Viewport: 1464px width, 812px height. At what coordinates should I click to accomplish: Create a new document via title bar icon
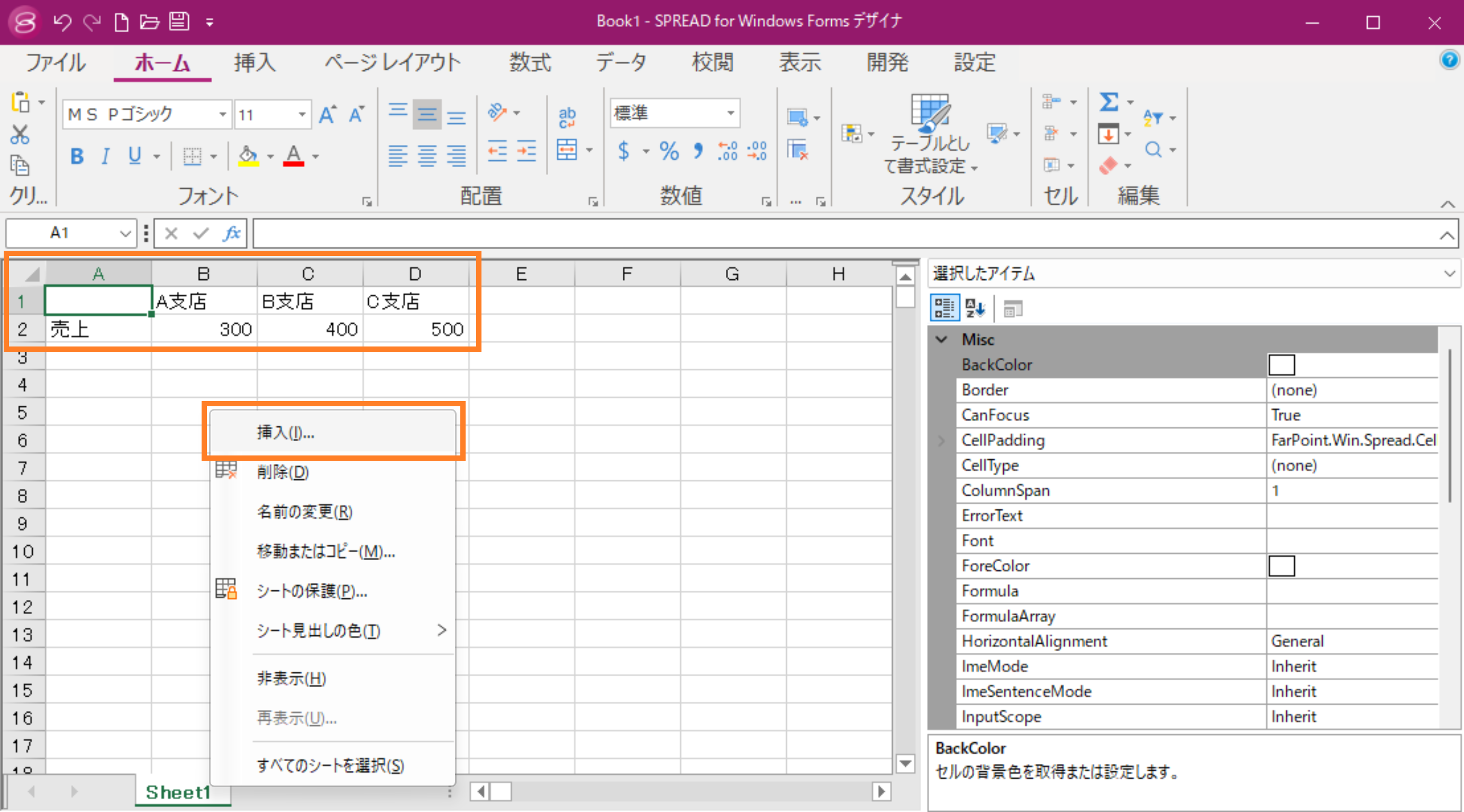(121, 22)
